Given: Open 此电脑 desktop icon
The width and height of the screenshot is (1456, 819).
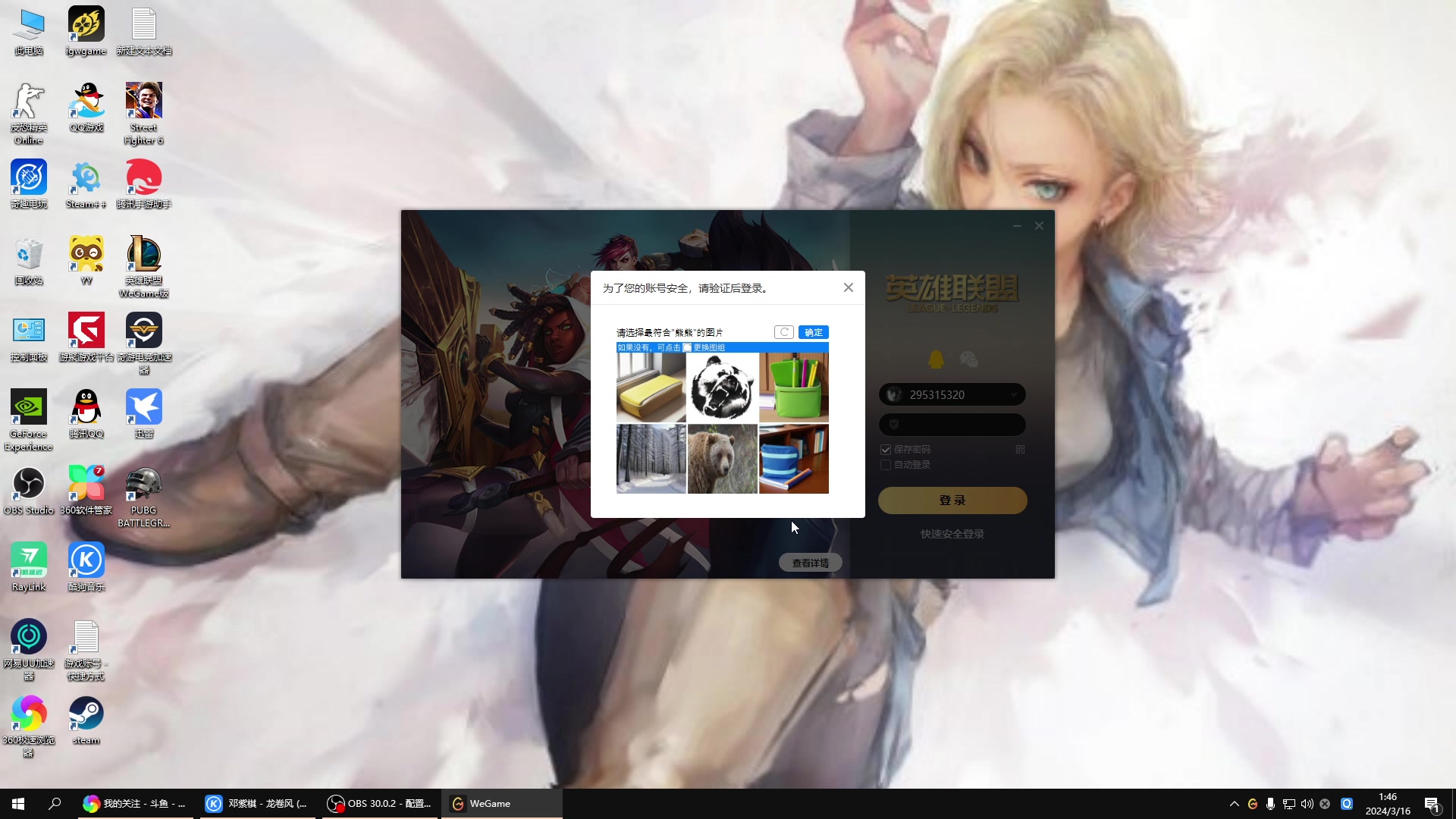Looking at the screenshot, I should coord(29,32).
